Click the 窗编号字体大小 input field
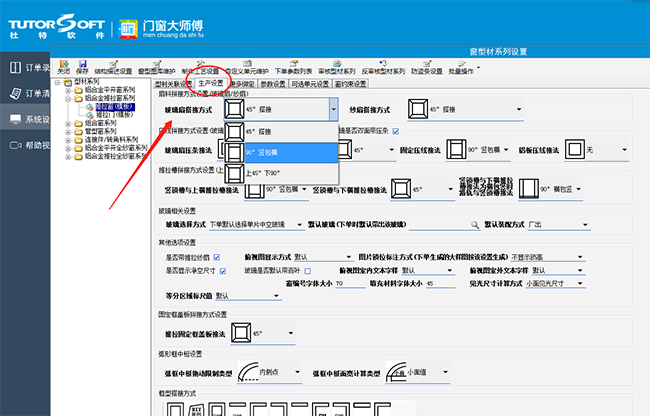 pos(350,284)
